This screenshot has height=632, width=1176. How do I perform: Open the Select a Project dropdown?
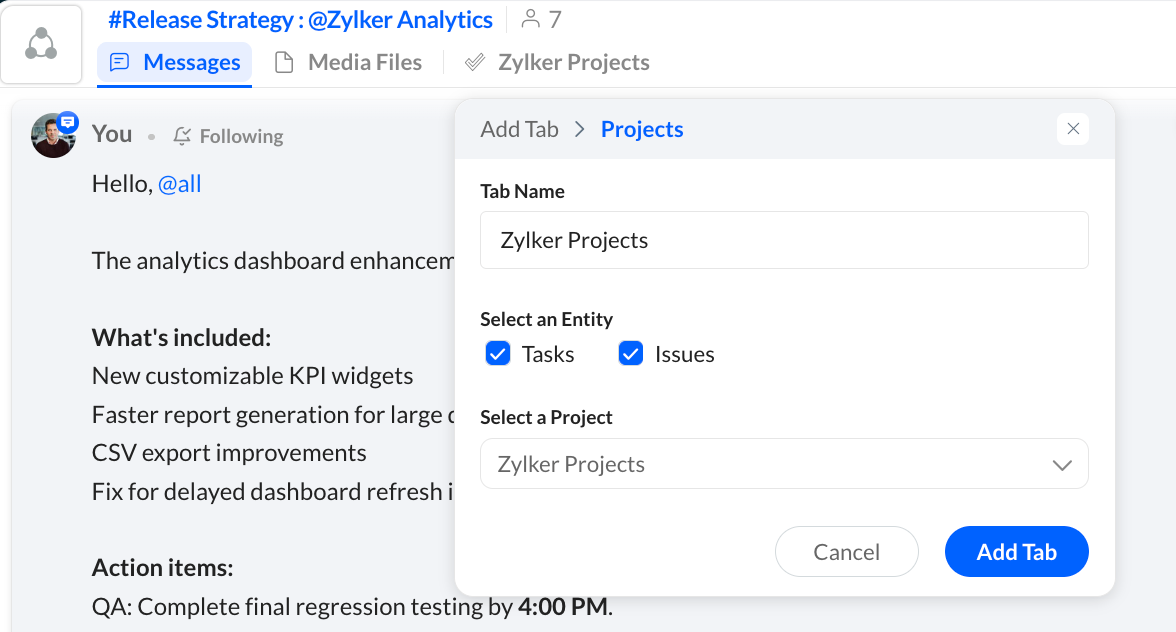click(784, 464)
